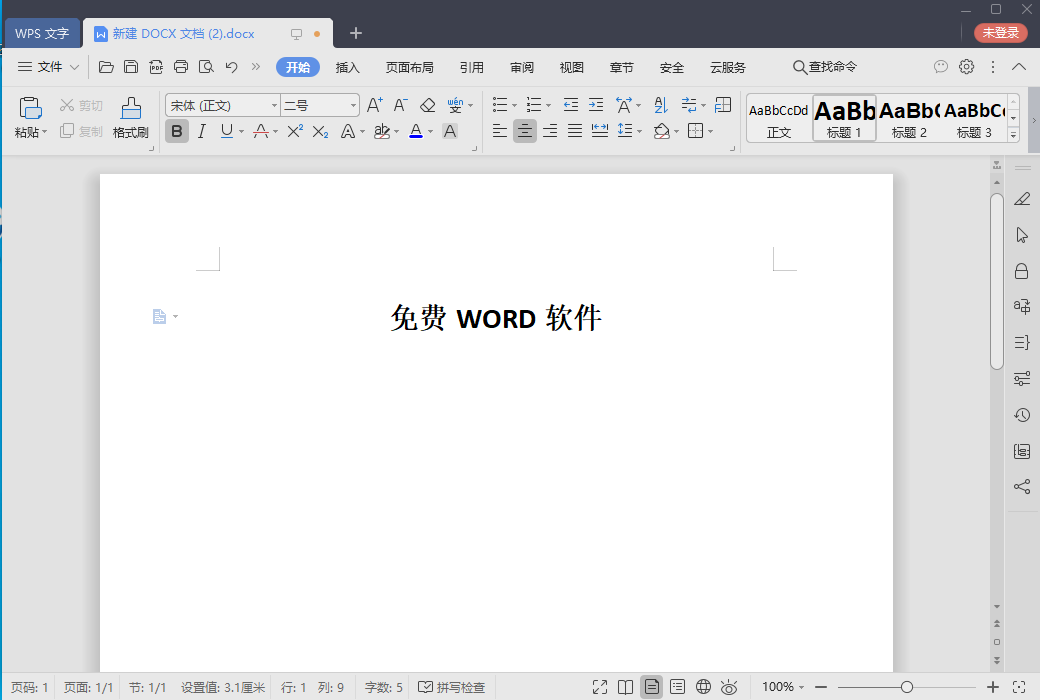Open the 页面布局 tab
This screenshot has width=1040, height=700.
coord(409,67)
